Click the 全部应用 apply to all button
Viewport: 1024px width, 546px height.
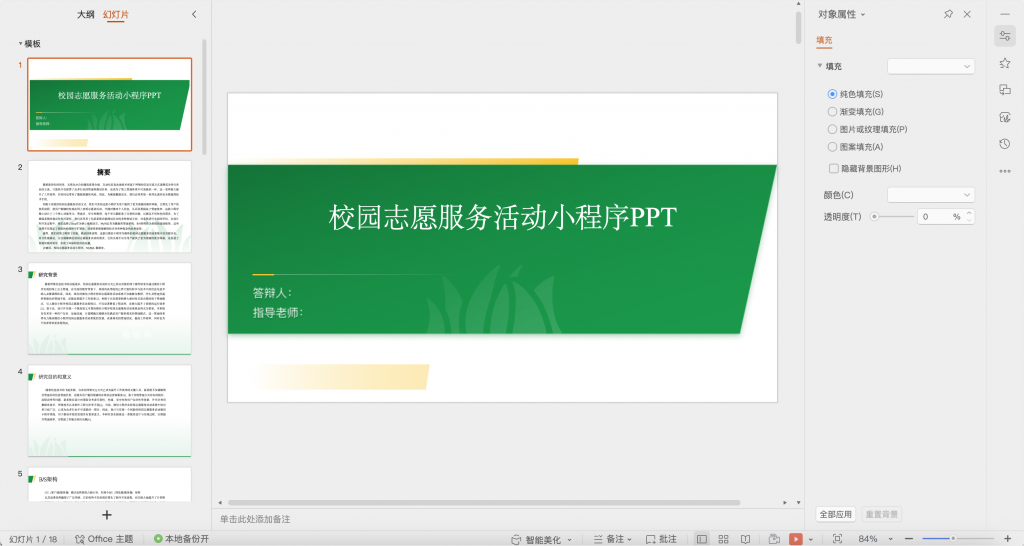point(836,514)
